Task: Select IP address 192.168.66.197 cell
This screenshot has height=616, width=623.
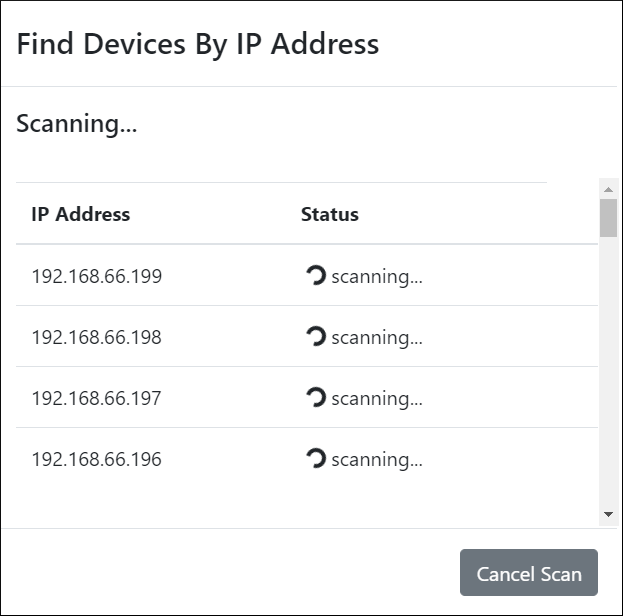Action: [97, 399]
